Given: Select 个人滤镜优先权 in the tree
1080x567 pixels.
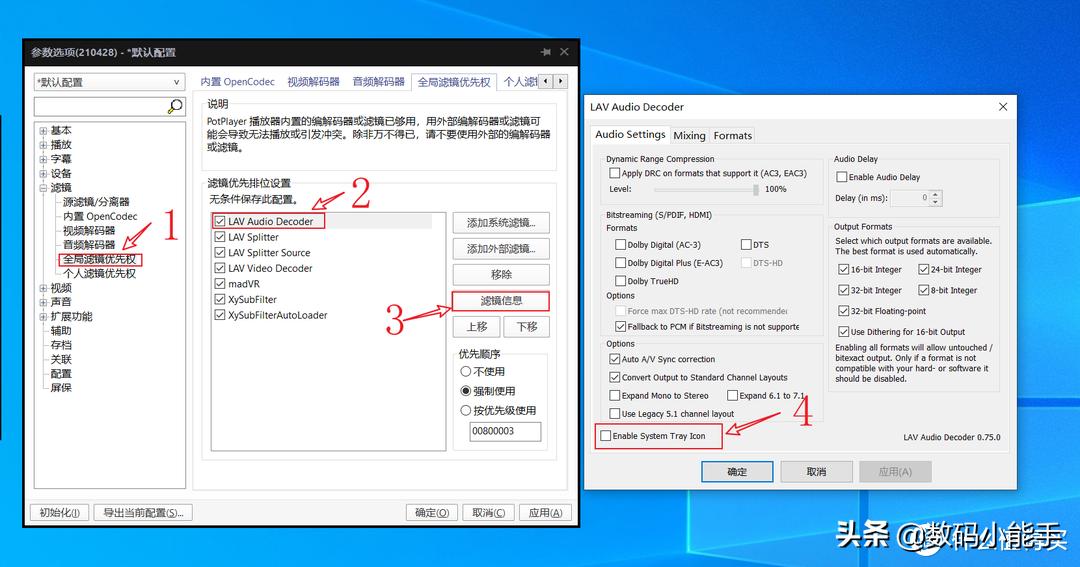Looking at the screenshot, I should pos(100,274).
